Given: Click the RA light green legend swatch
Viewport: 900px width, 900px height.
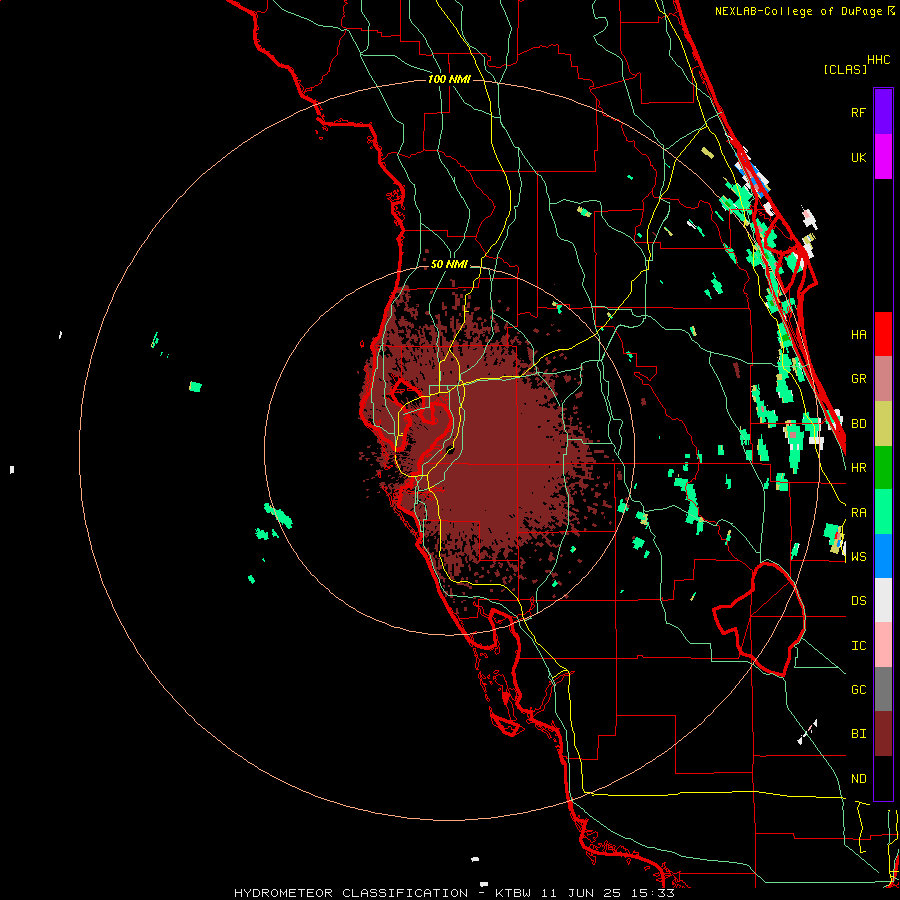Looking at the screenshot, I should point(883,512).
